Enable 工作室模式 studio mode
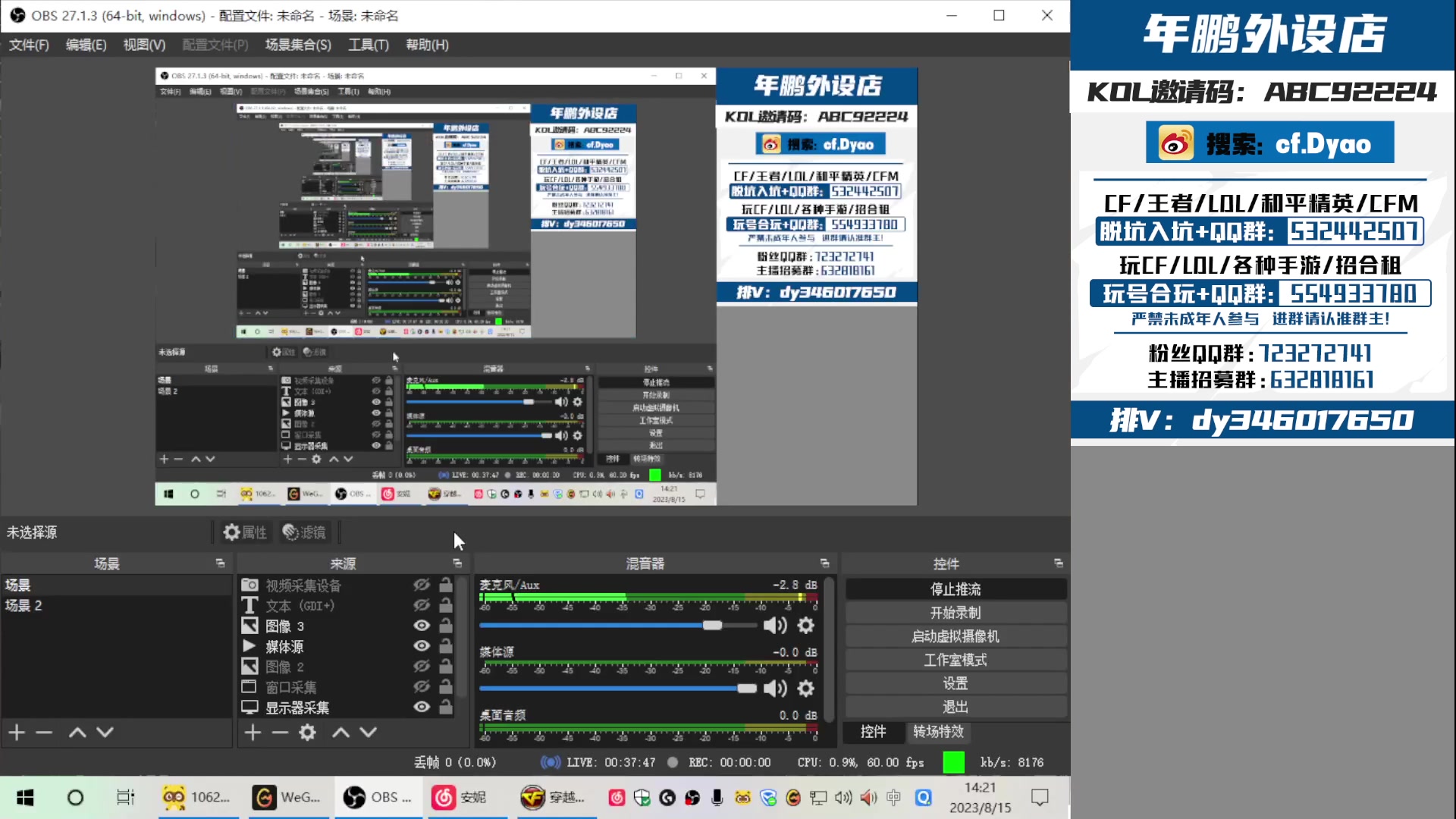Screen dimensions: 1456x819 pyautogui.click(x=955, y=660)
